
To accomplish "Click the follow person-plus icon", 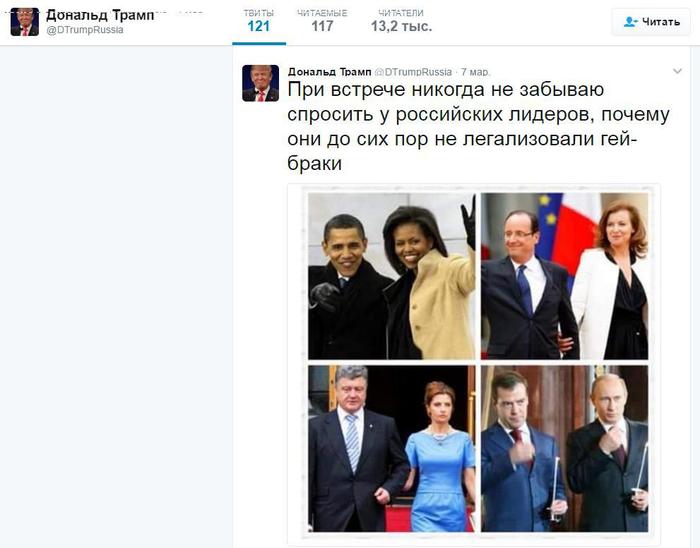I will (630, 21).
